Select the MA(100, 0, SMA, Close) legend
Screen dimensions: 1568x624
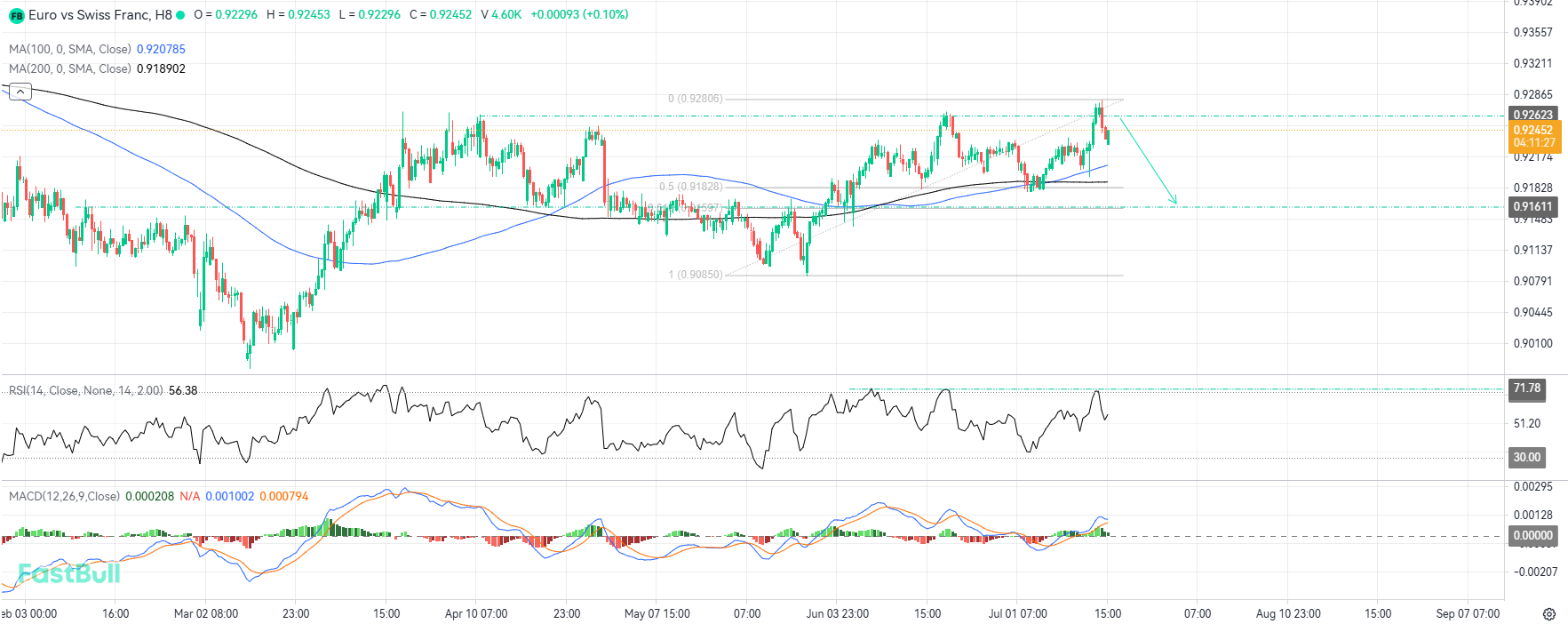tap(70, 49)
